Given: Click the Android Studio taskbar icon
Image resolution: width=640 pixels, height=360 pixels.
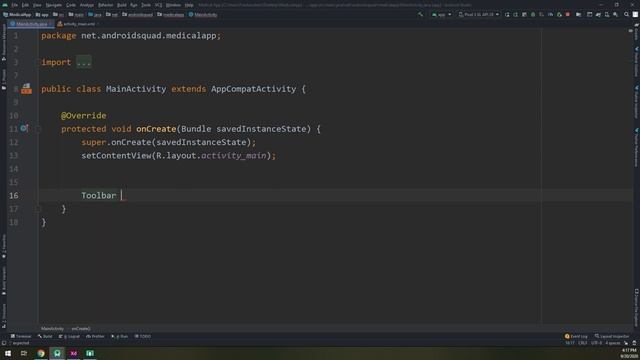Looking at the screenshot, I should click(57, 353).
